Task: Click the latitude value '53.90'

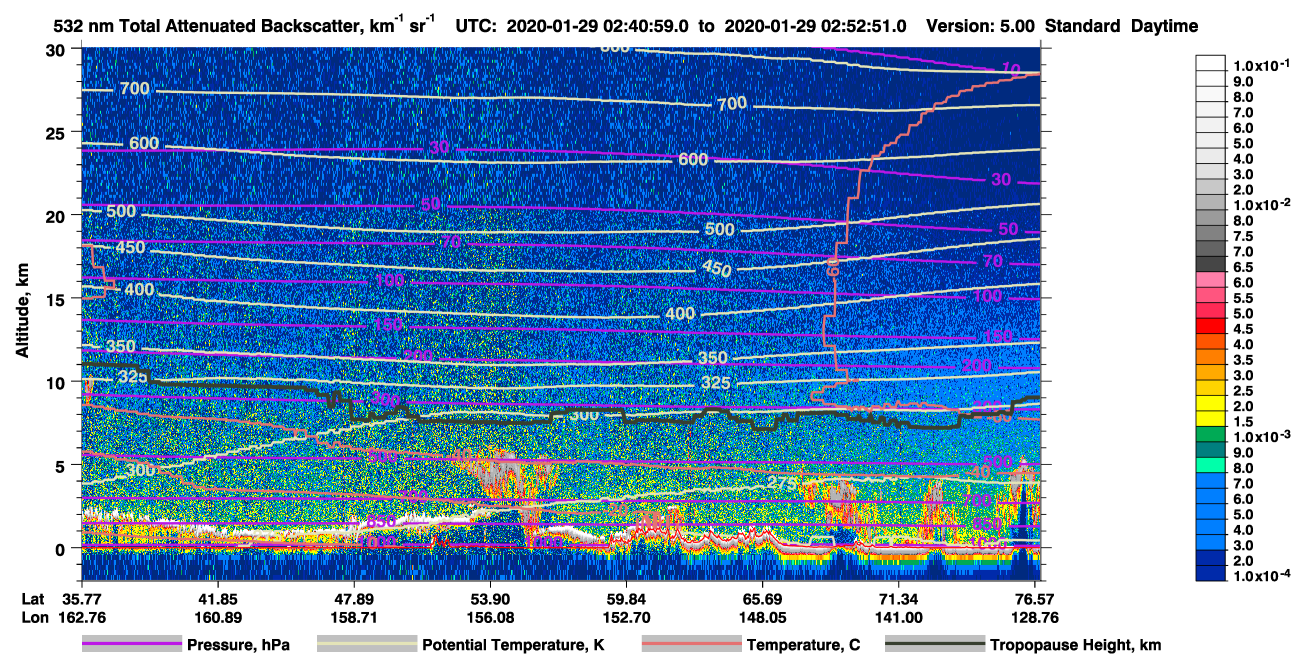Action: (490, 599)
